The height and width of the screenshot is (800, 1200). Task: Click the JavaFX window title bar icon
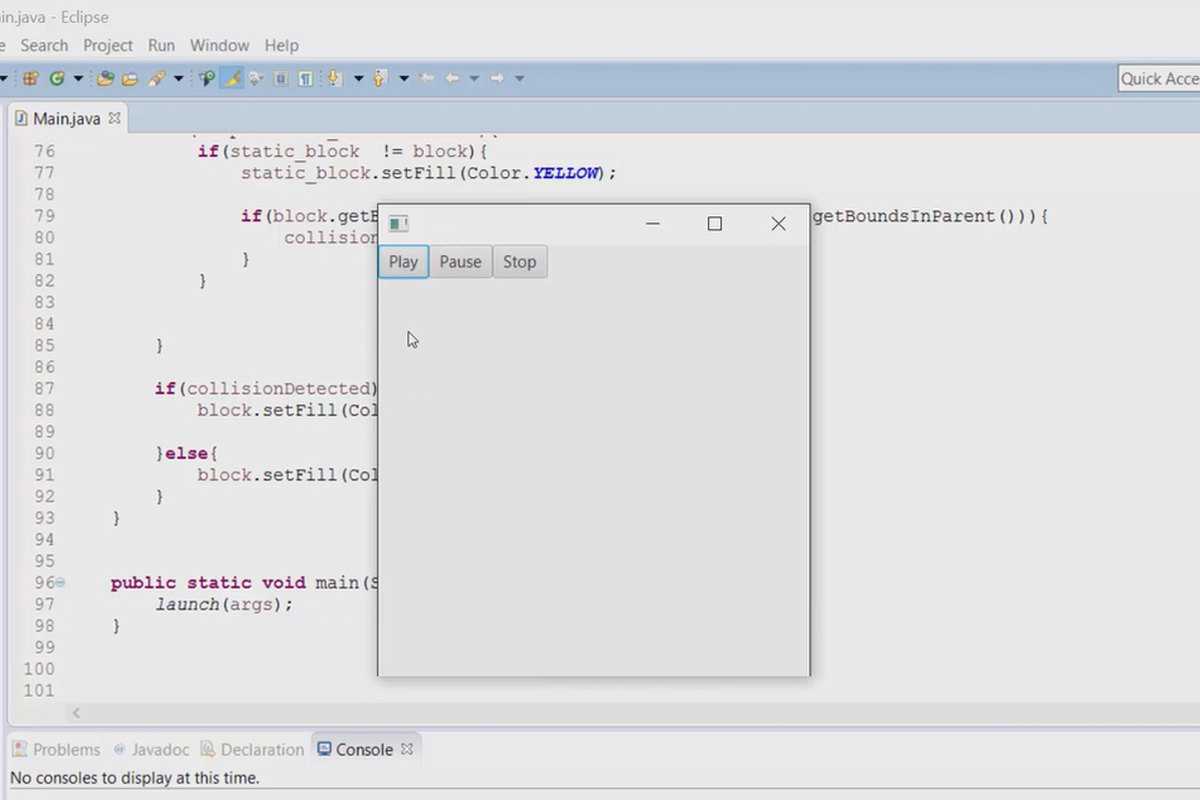399,224
